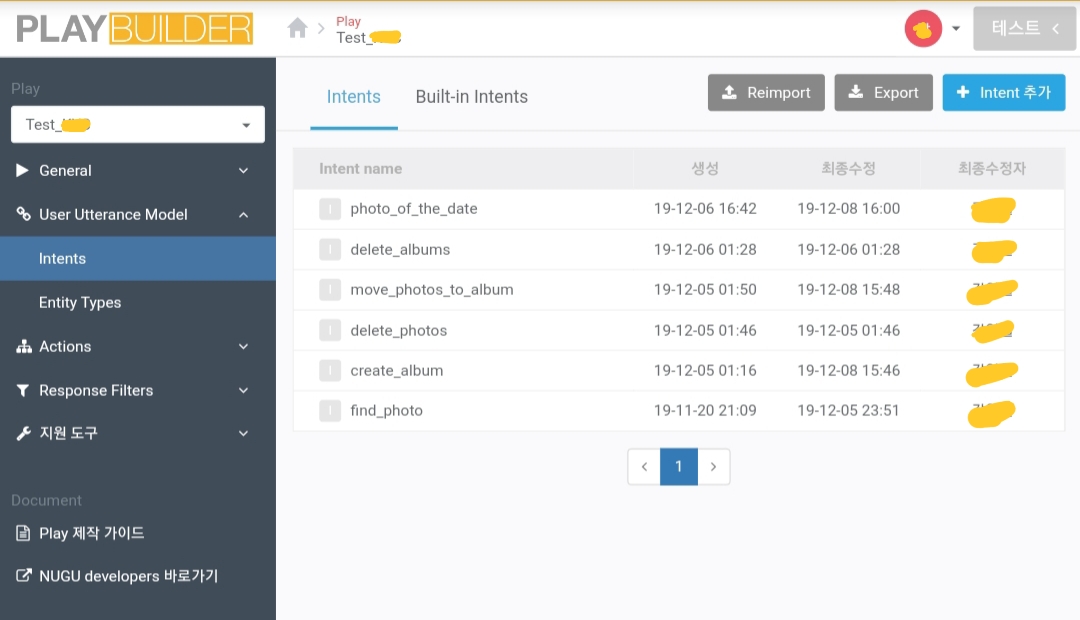Open the Play 제작 가이드 link
Screen dimensions: 1080x620
tap(92, 533)
